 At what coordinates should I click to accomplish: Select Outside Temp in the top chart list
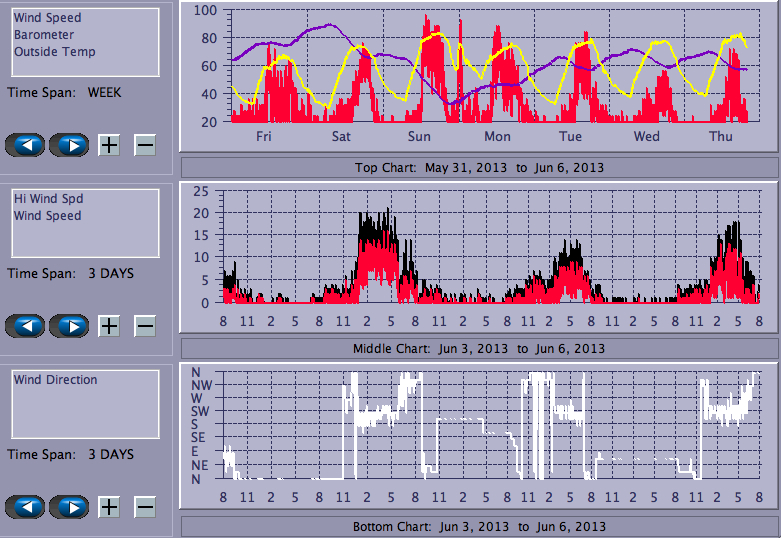[54, 52]
